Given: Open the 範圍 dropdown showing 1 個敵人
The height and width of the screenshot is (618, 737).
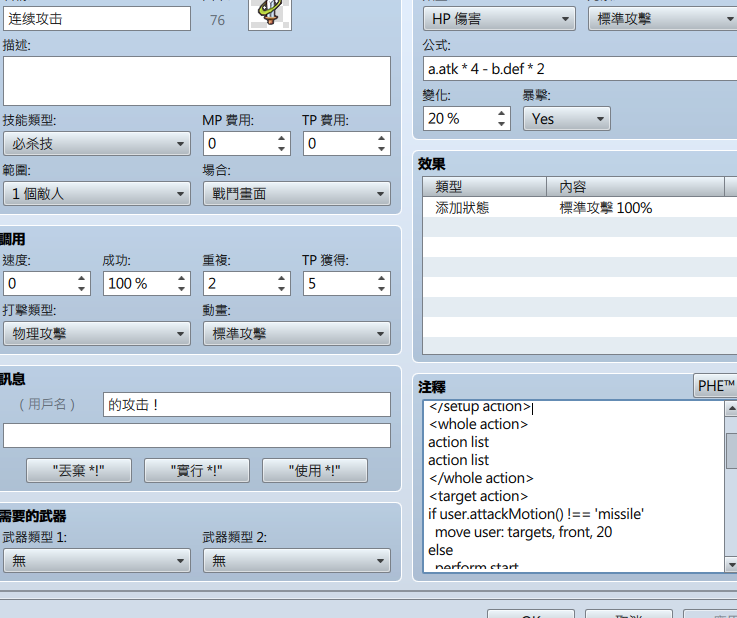Looking at the screenshot, I should point(97,194).
